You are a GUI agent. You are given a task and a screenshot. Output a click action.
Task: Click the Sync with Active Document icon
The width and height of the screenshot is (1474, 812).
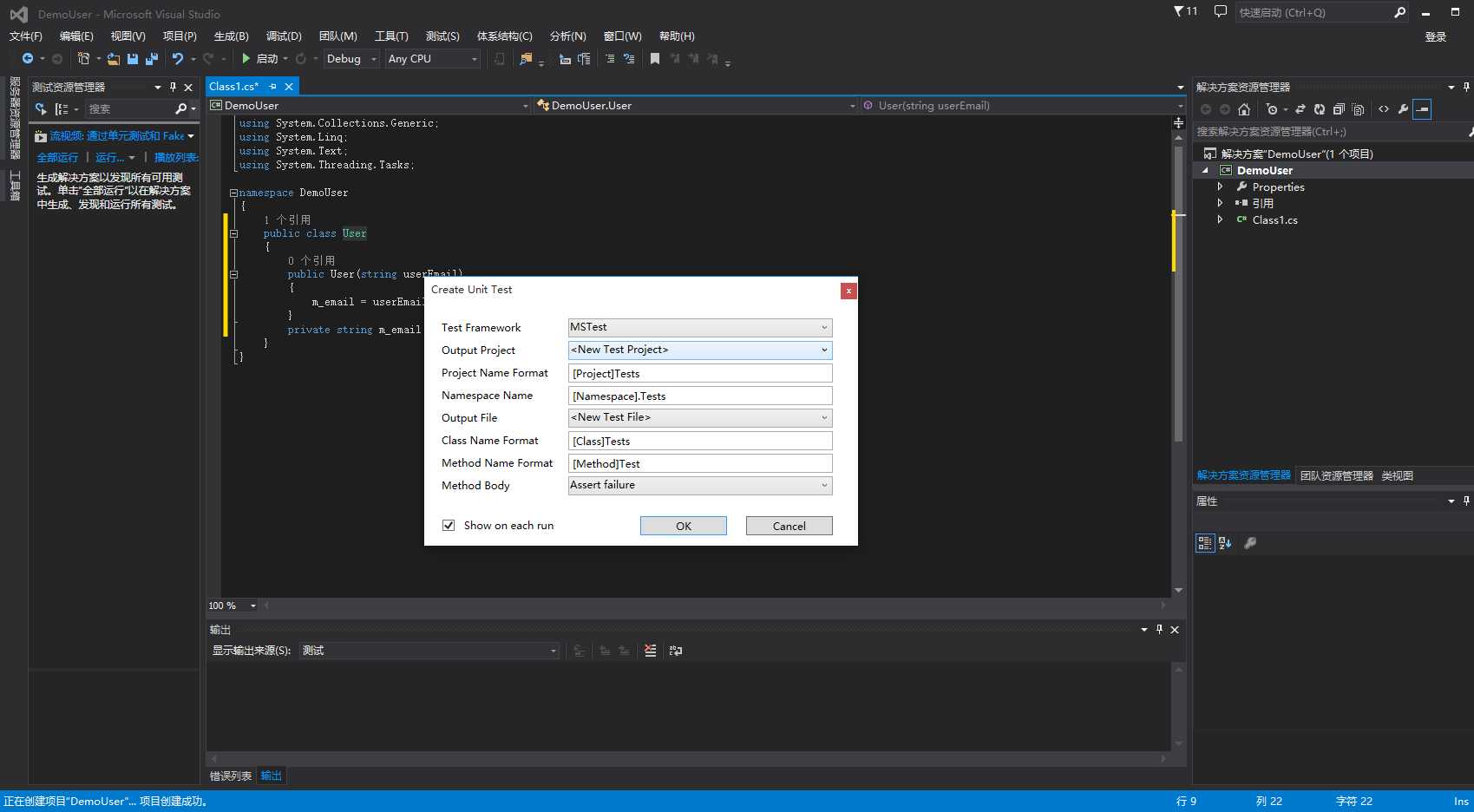(1300, 109)
